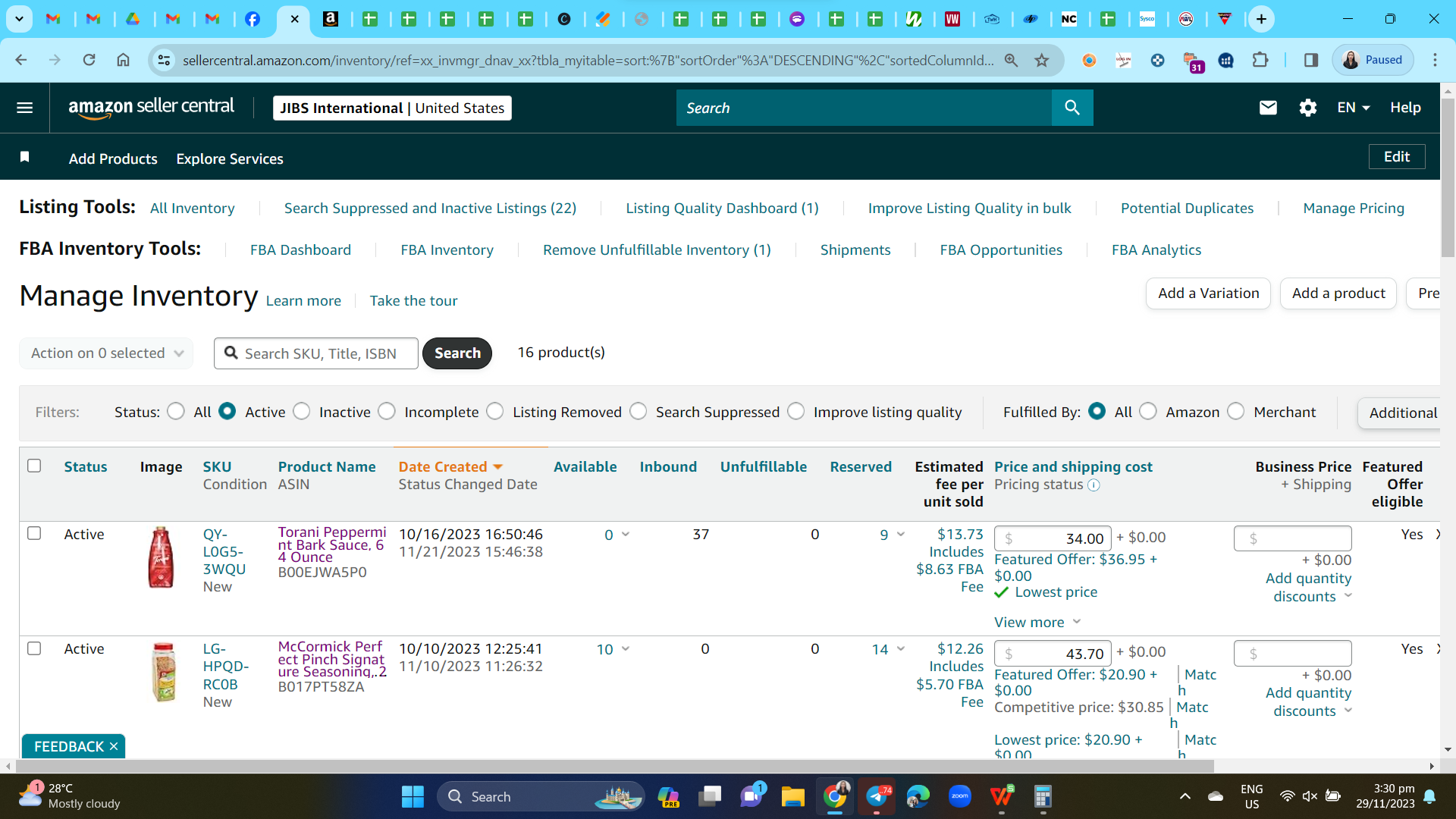Open the Take the tour link

(414, 301)
